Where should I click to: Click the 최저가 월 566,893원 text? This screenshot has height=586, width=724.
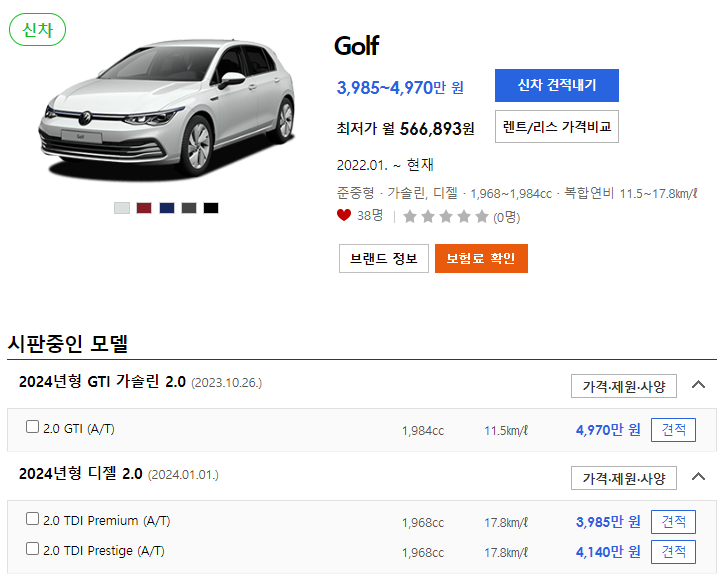pos(405,128)
